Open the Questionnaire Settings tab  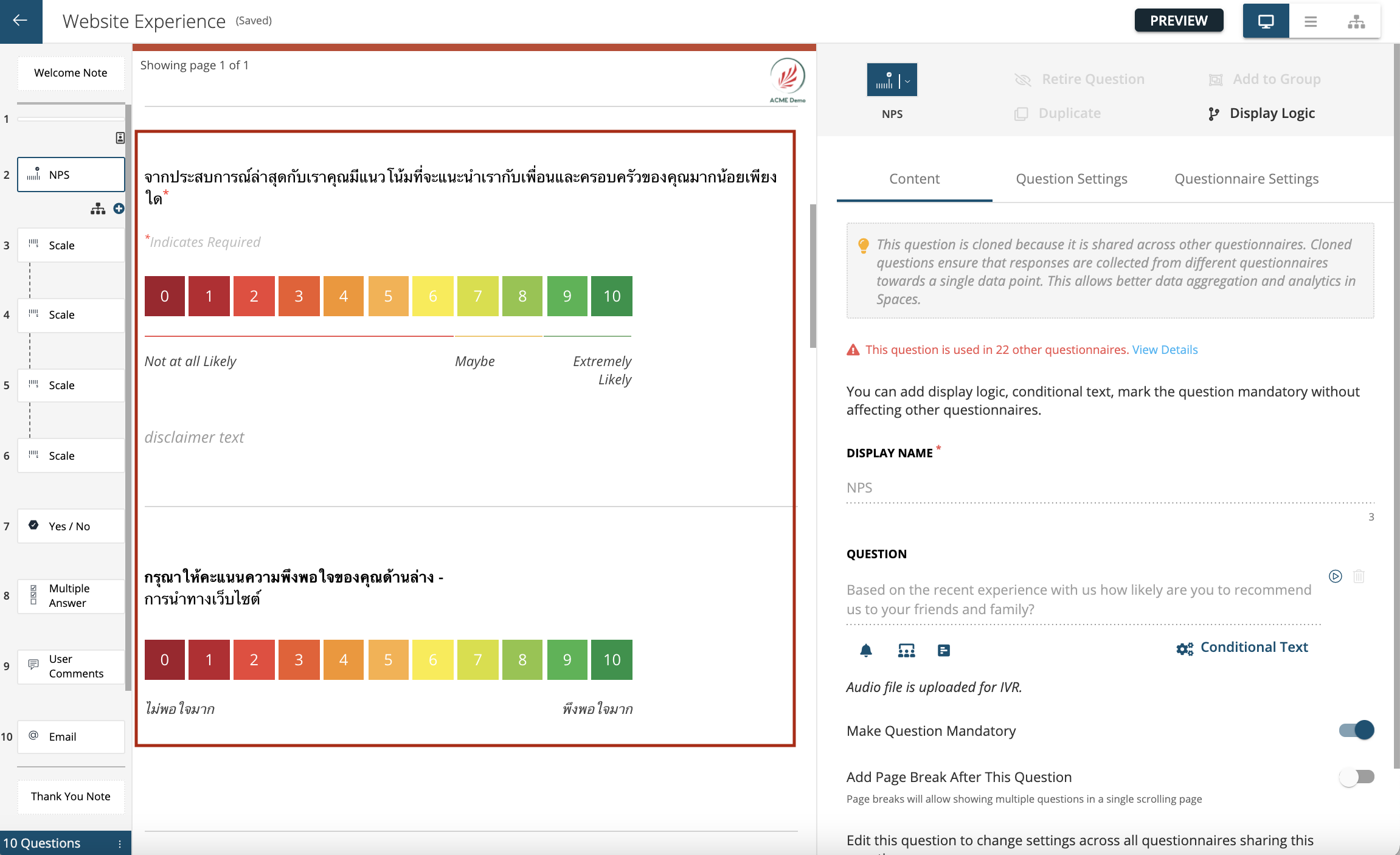point(1246,179)
